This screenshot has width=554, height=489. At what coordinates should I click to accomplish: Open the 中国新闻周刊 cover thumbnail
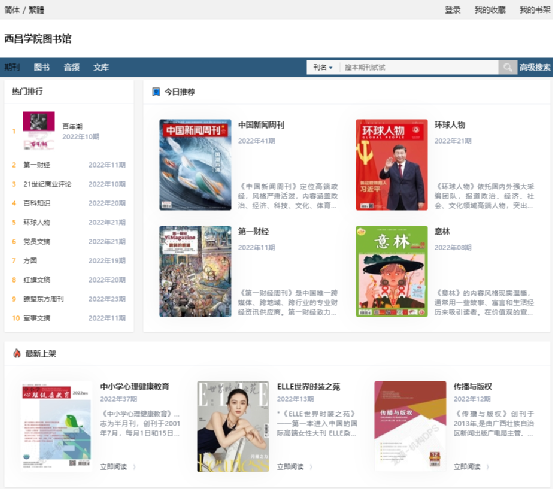[x=195, y=165]
